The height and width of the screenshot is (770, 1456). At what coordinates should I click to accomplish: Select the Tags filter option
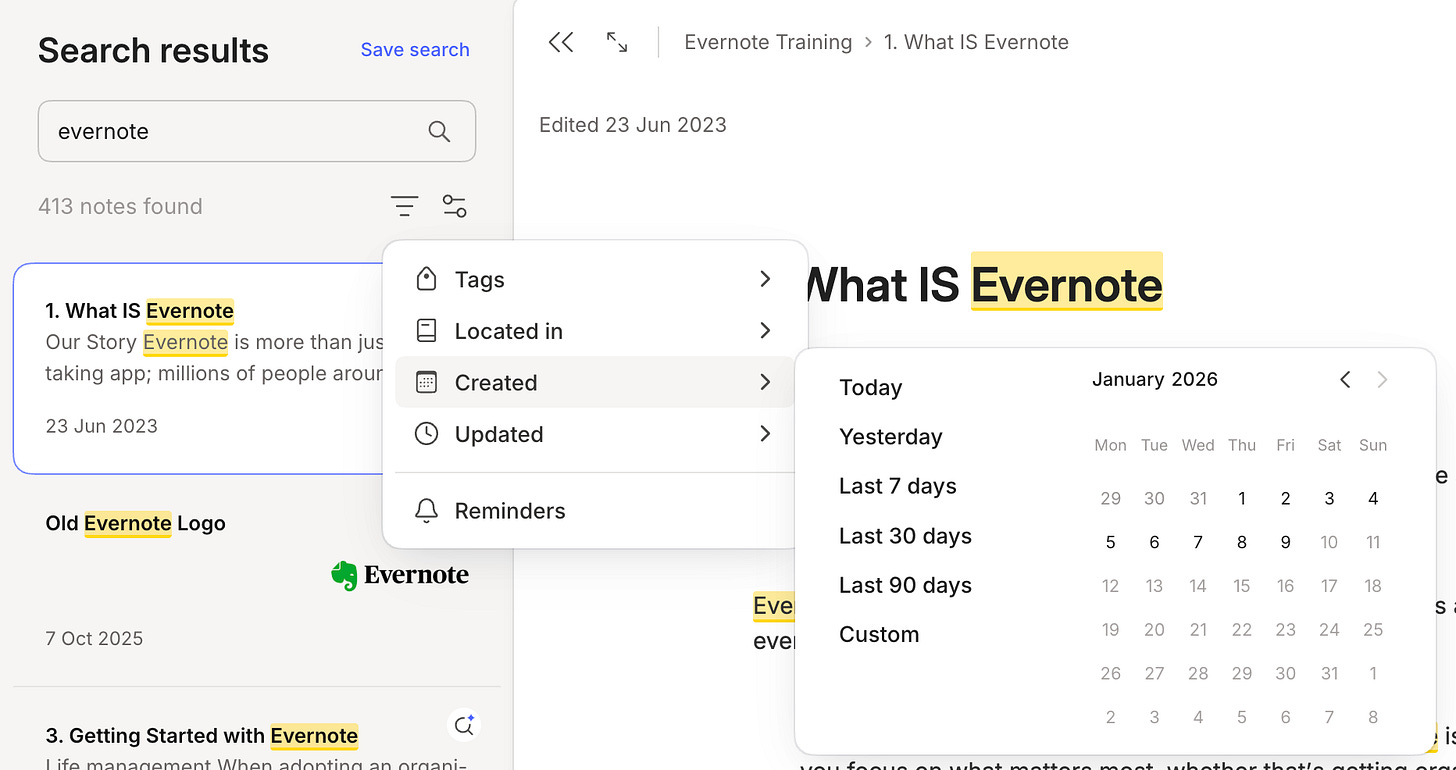pos(594,280)
